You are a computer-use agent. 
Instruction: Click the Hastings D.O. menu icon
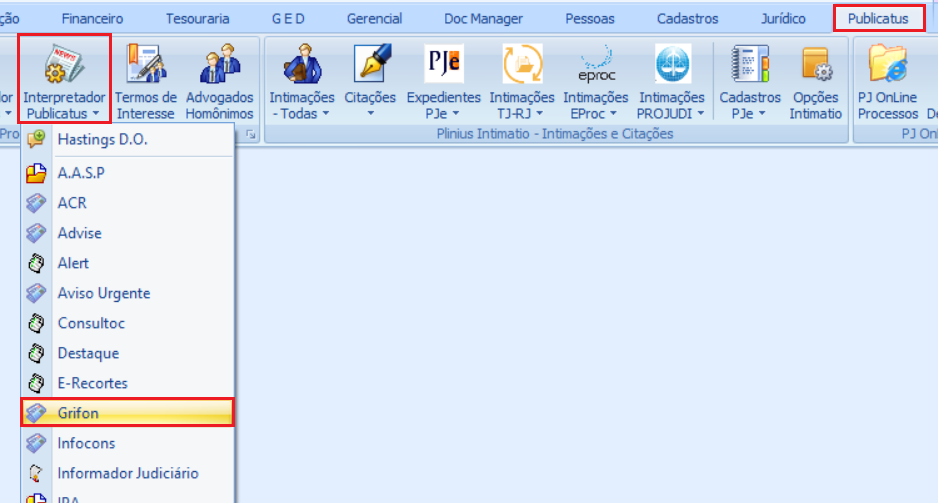pos(36,139)
